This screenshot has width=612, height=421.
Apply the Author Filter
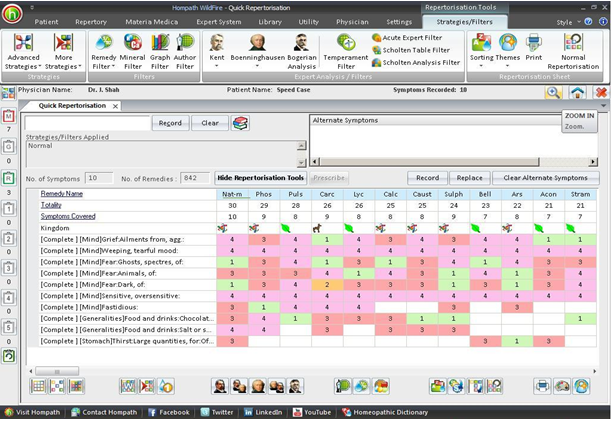tap(185, 52)
